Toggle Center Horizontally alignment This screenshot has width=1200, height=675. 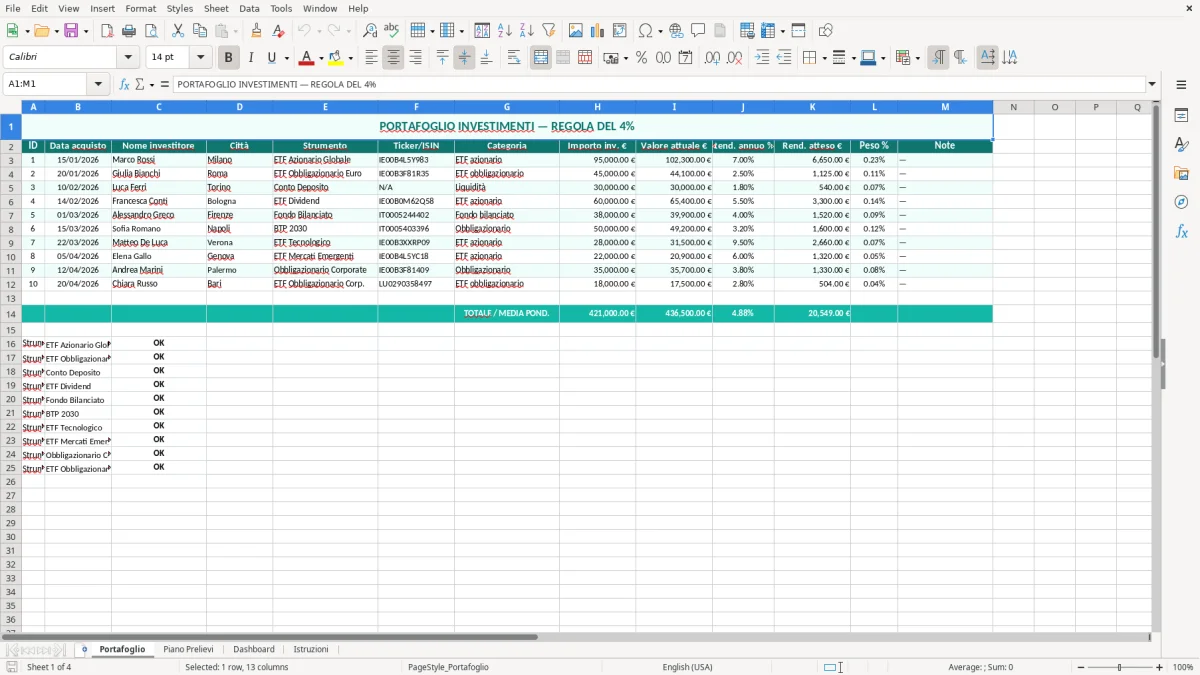click(x=393, y=58)
